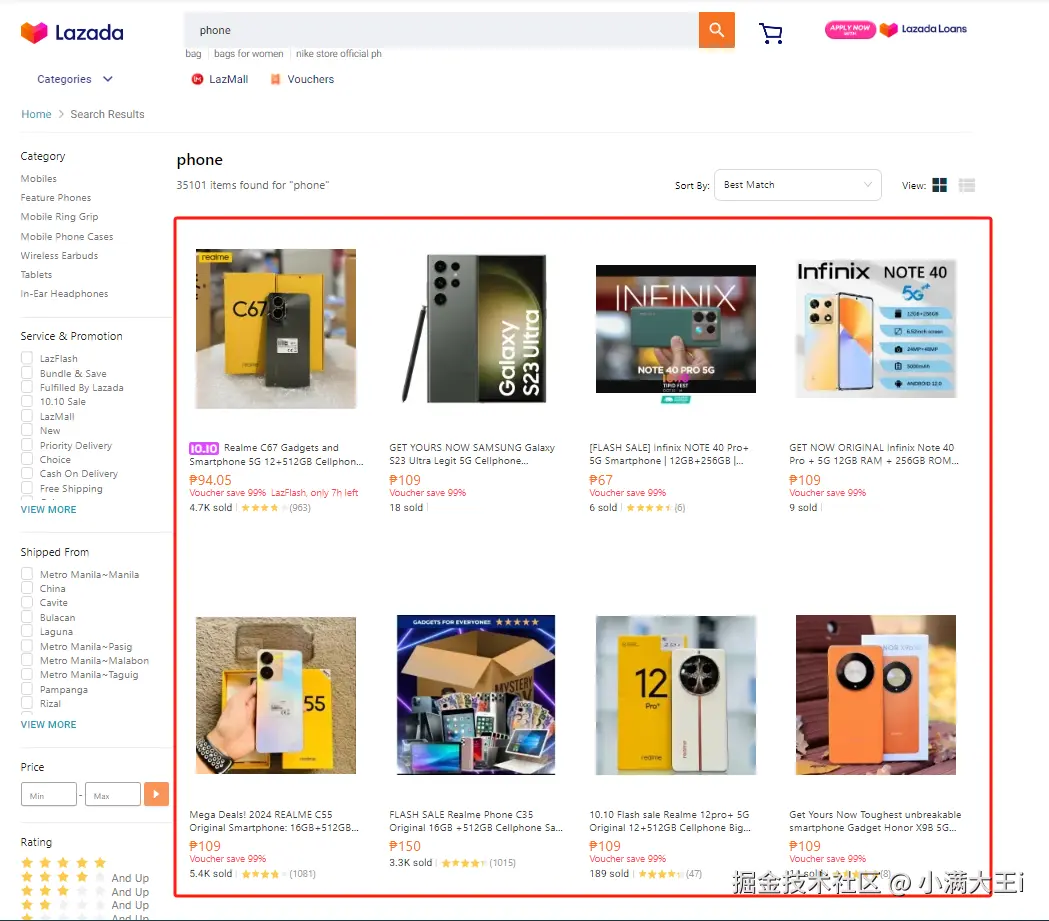This screenshot has height=921, width=1049.
Task: Expand VIEW MORE under Shipped From
Action: [x=48, y=724]
